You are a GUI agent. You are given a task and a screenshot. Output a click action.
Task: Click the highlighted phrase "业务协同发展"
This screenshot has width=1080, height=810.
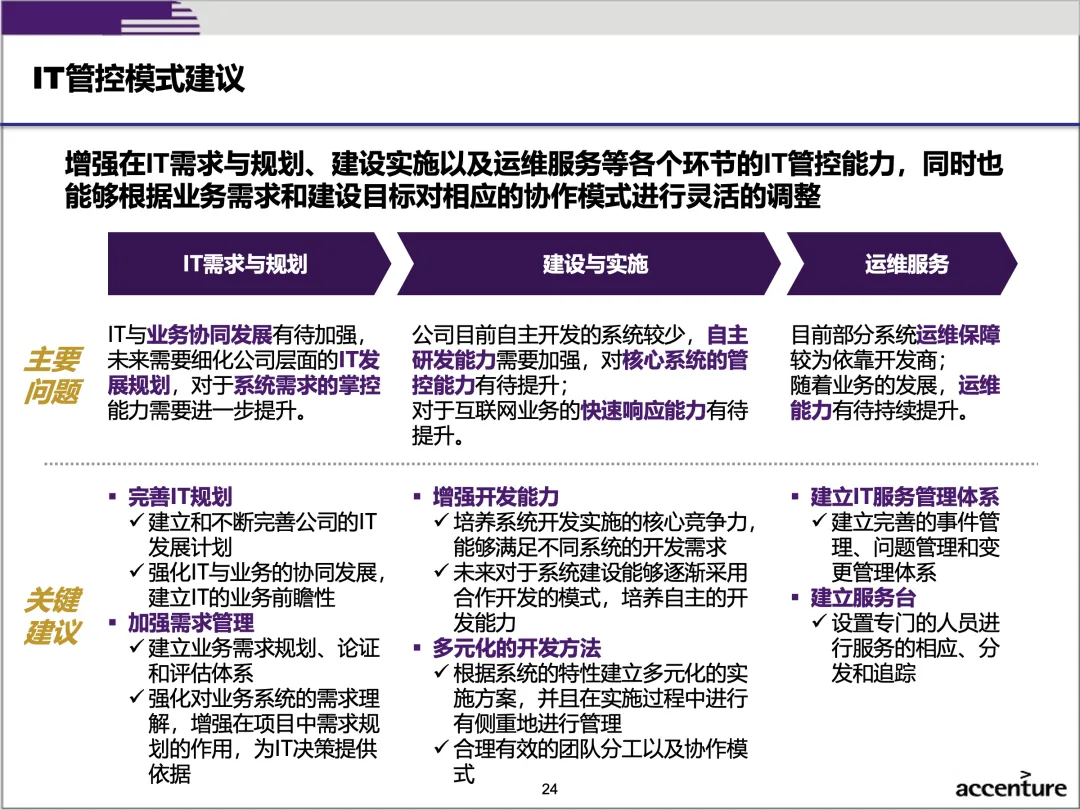pos(209,335)
